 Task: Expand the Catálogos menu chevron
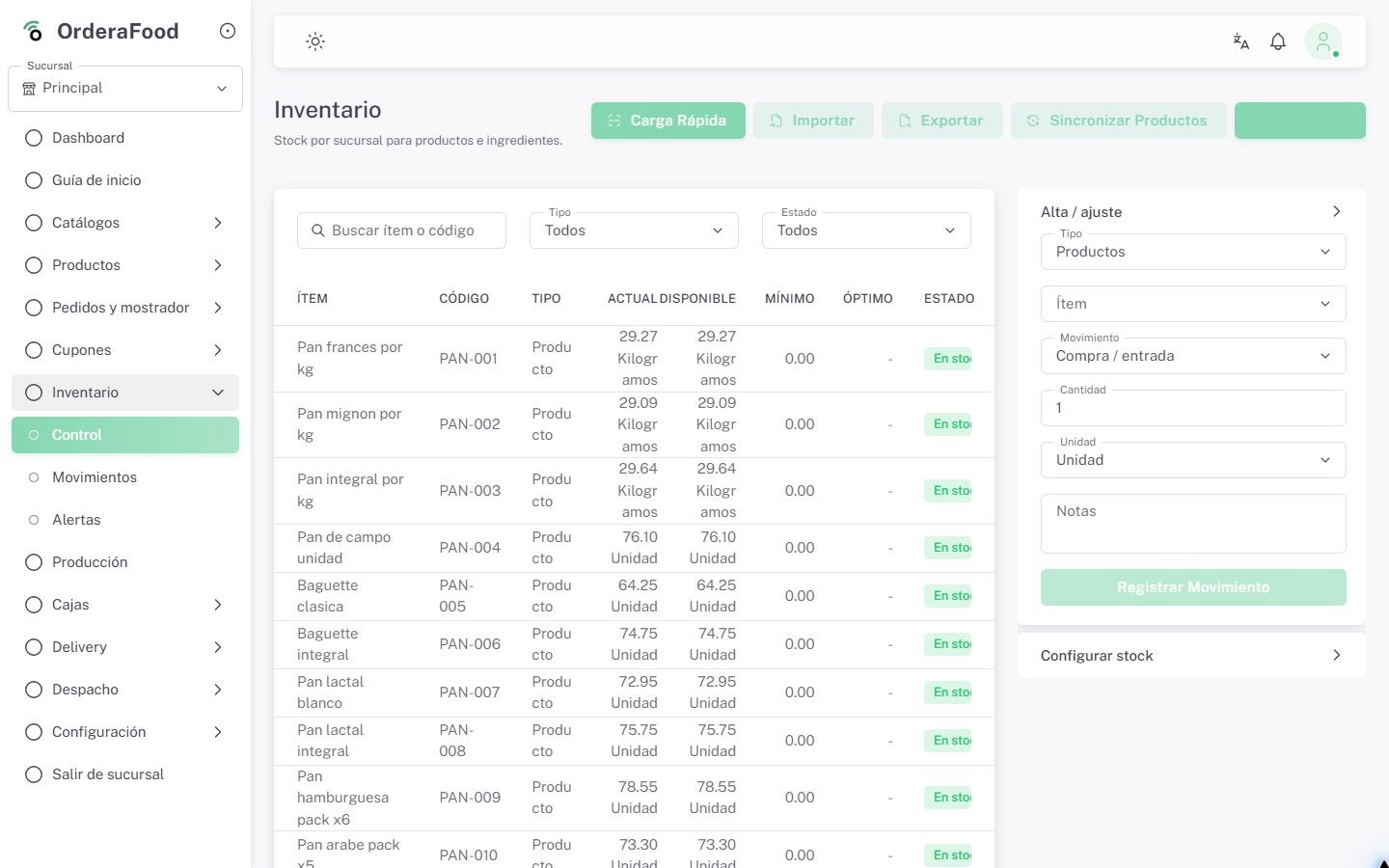pyautogui.click(x=218, y=223)
